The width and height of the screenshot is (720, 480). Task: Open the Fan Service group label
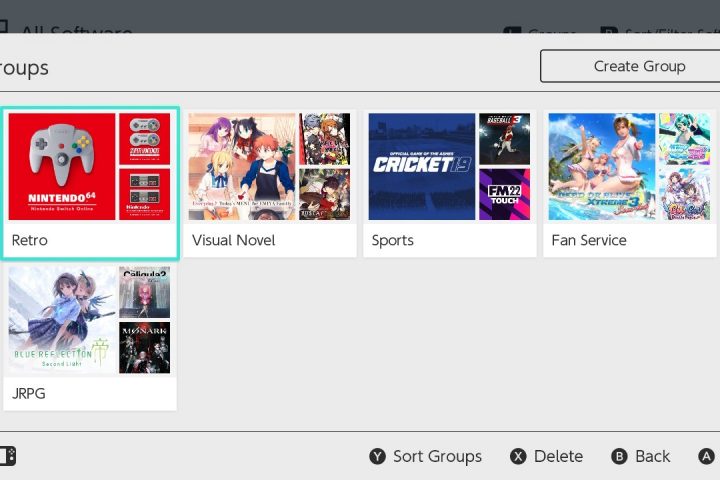pyautogui.click(x=589, y=240)
